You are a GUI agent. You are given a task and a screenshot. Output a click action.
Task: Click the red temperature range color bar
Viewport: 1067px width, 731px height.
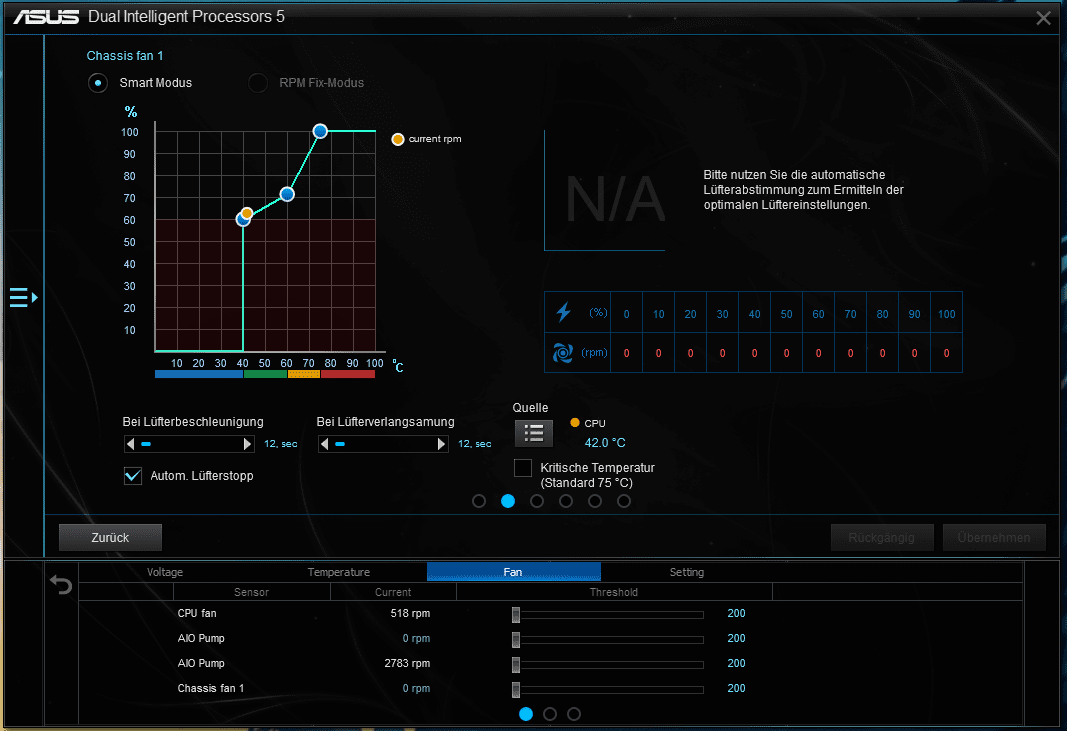click(x=348, y=374)
